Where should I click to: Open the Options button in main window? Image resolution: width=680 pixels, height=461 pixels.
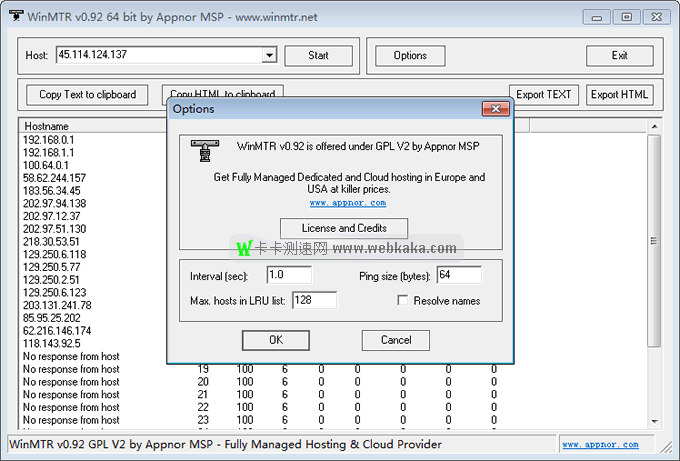point(410,56)
